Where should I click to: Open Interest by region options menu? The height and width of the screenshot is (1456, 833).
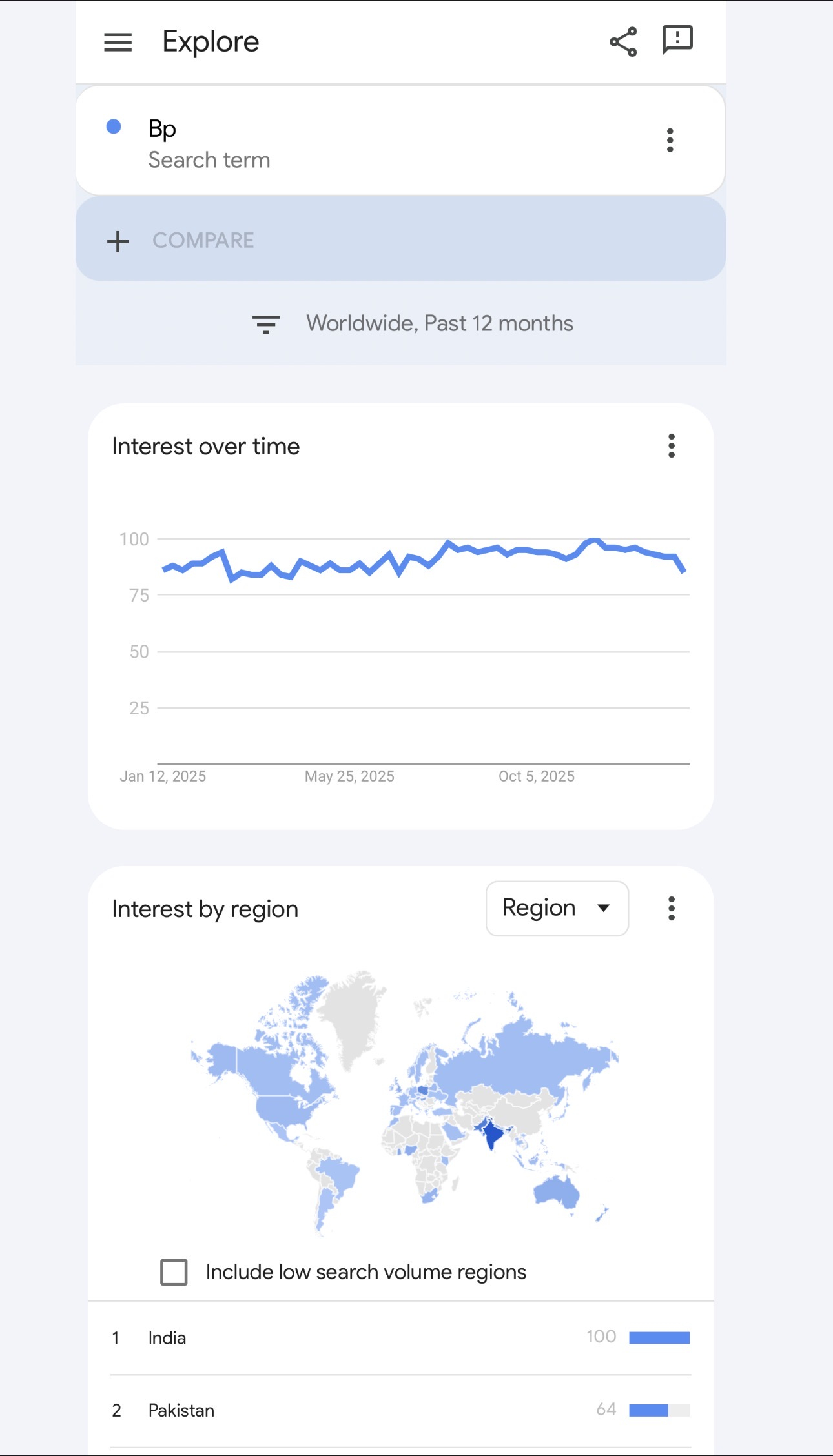pyautogui.click(x=672, y=909)
